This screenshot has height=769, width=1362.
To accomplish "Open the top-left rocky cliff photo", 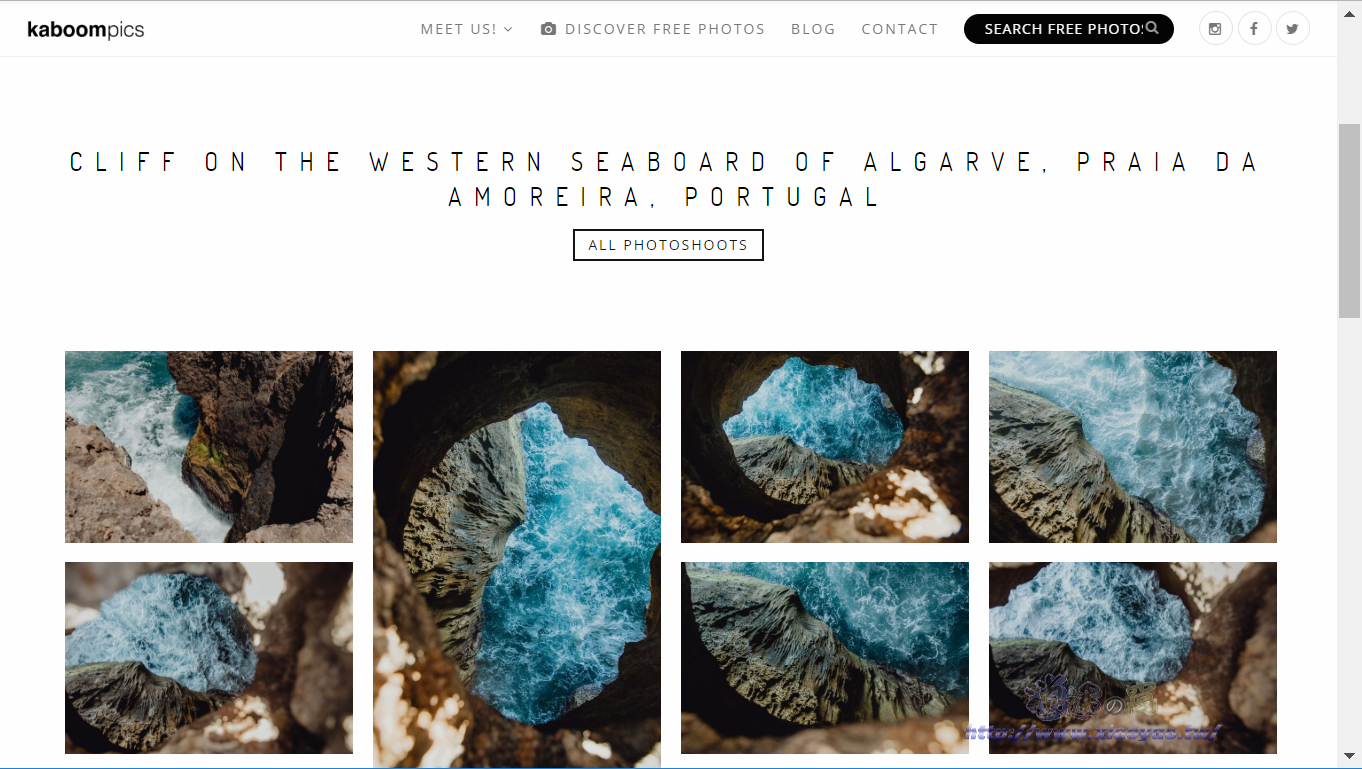I will (x=209, y=447).
